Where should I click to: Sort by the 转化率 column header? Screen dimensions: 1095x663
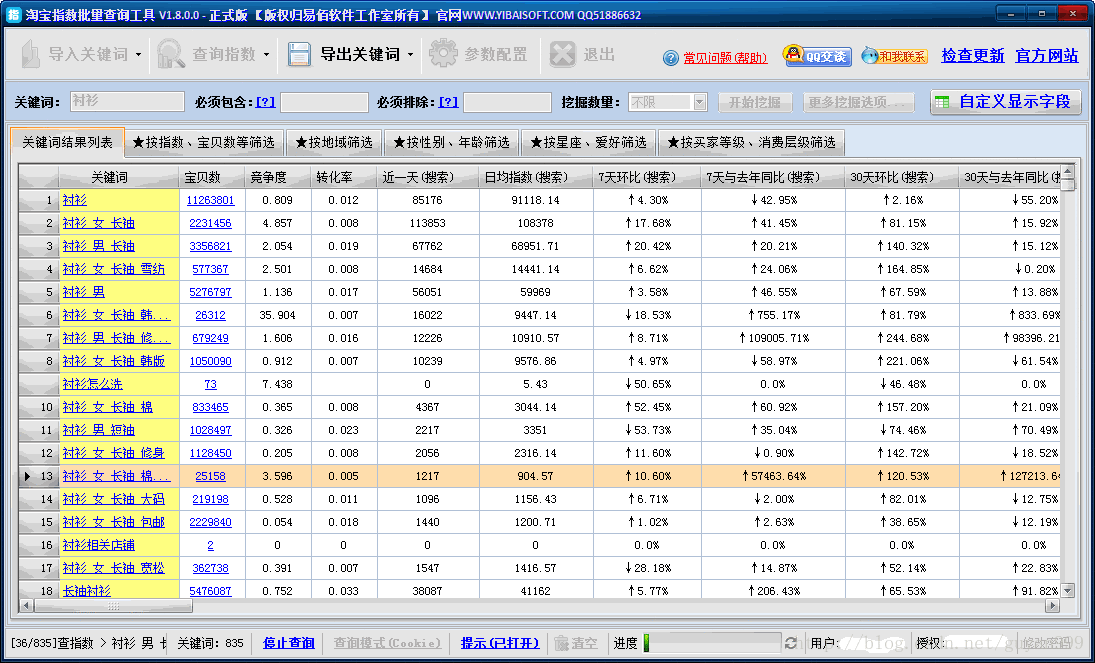coord(344,177)
